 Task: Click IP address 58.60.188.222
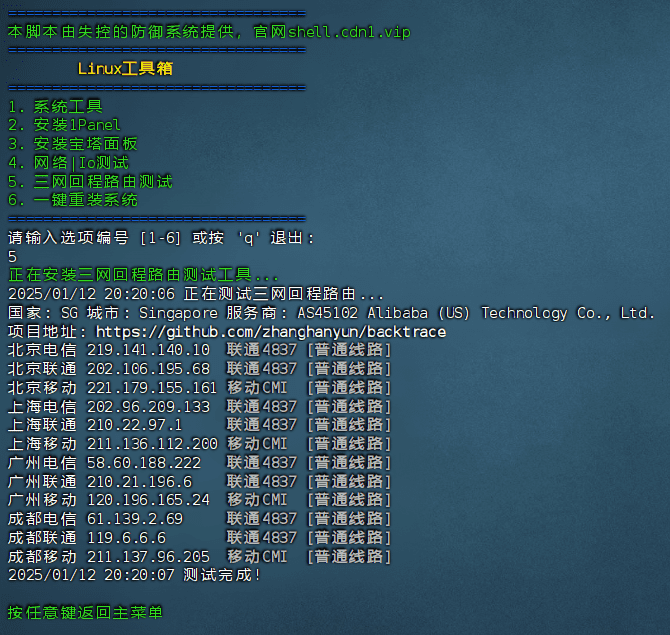[x=144, y=463]
